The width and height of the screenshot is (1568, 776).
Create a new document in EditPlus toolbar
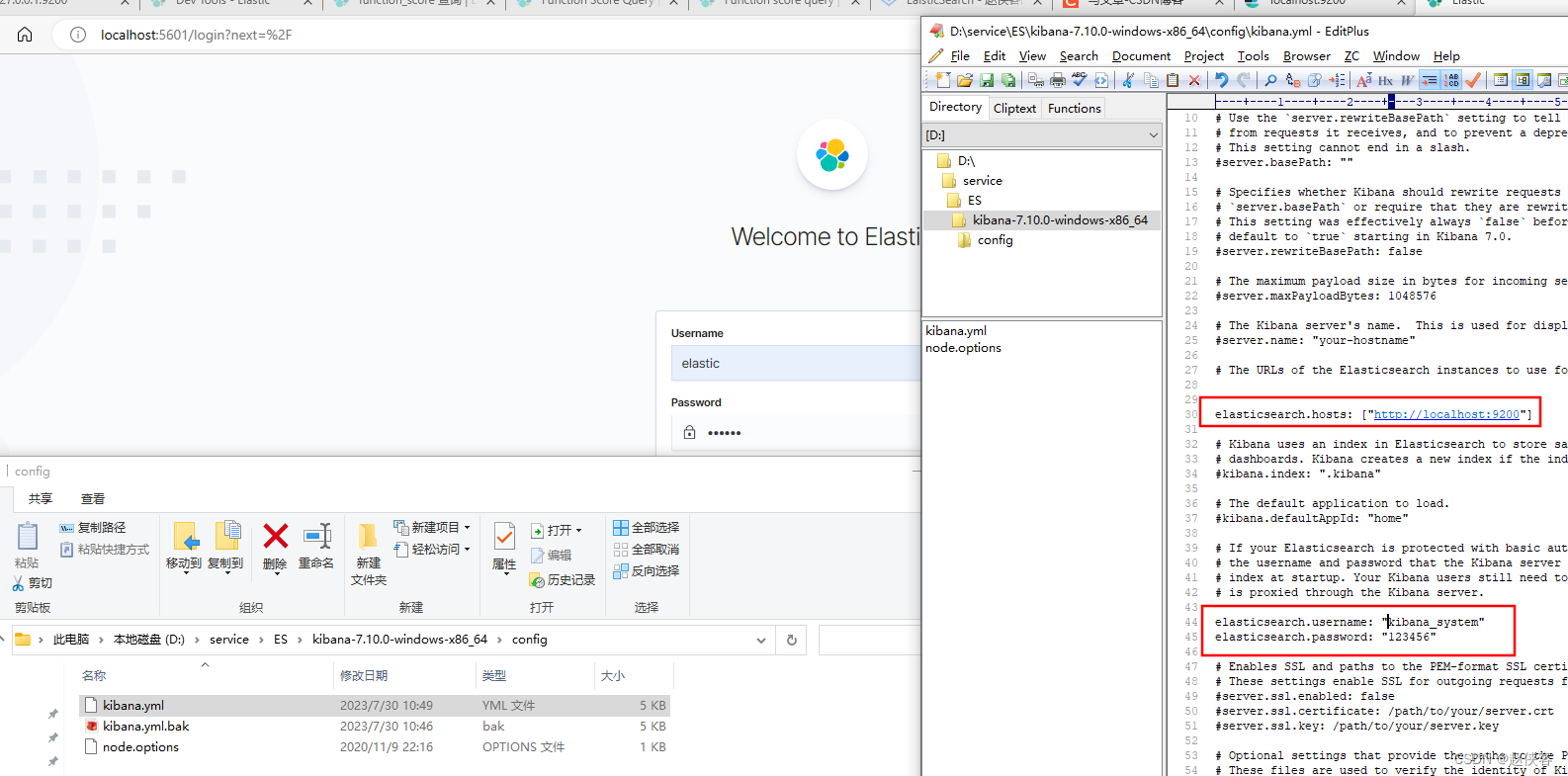(x=943, y=80)
